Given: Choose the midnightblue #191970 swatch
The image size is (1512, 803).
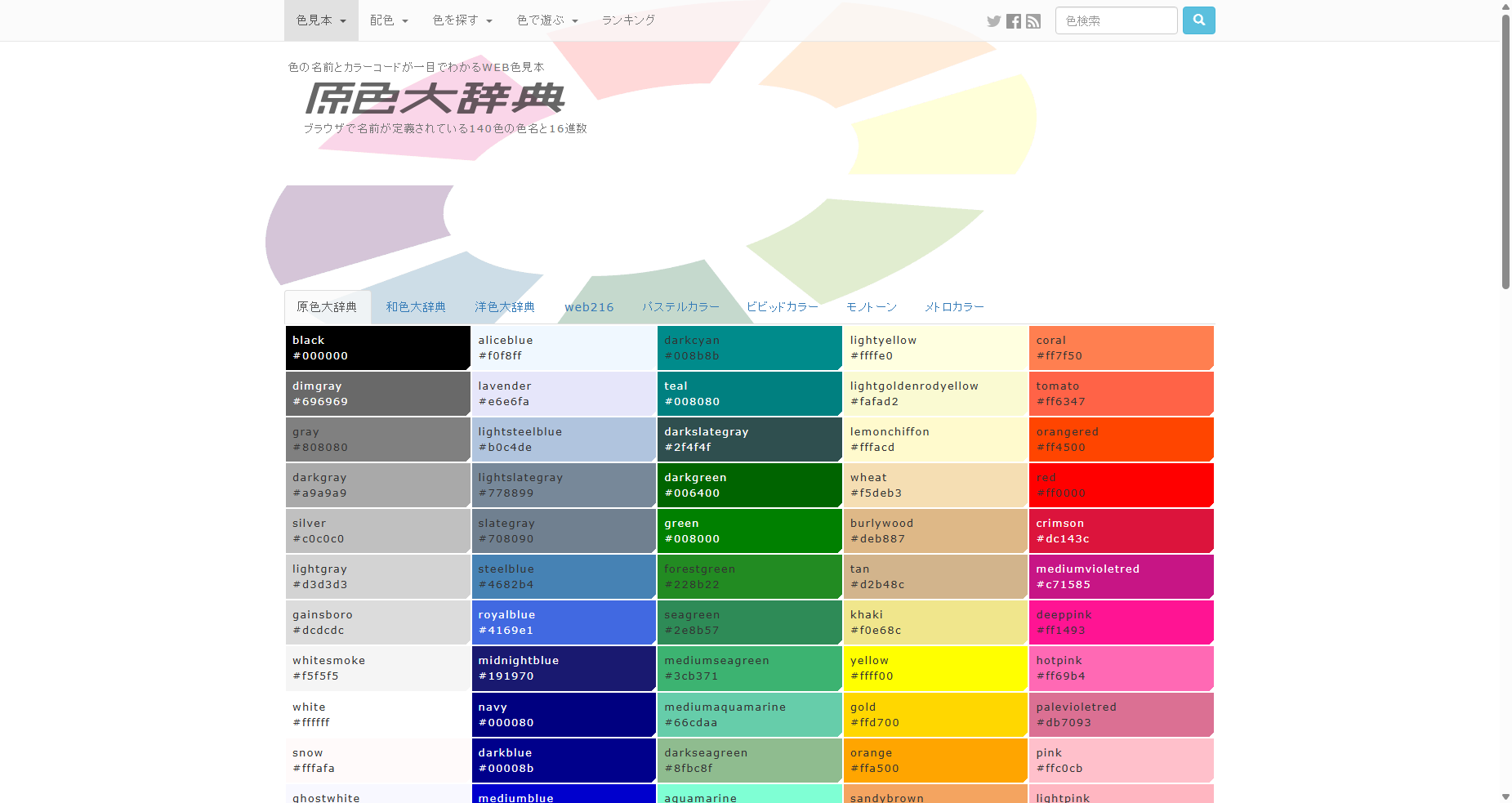Looking at the screenshot, I should click(564, 668).
